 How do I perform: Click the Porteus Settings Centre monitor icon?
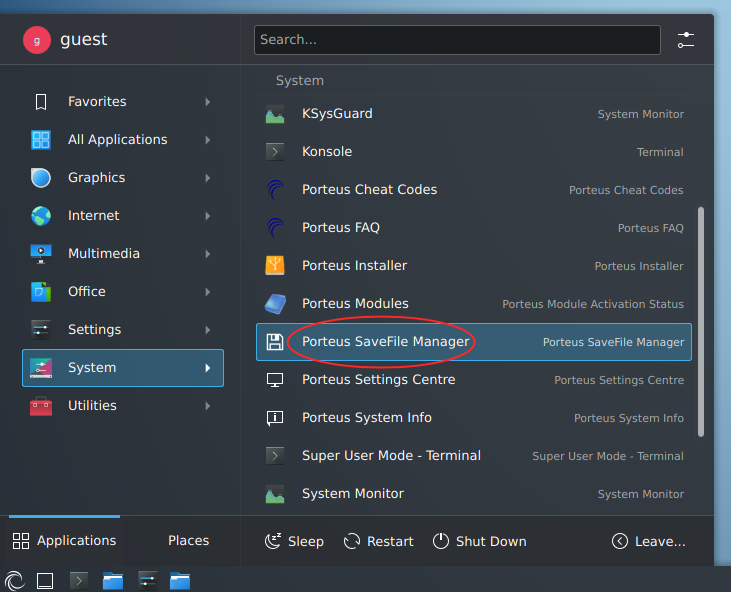pyautogui.click(x=275, y=380)
